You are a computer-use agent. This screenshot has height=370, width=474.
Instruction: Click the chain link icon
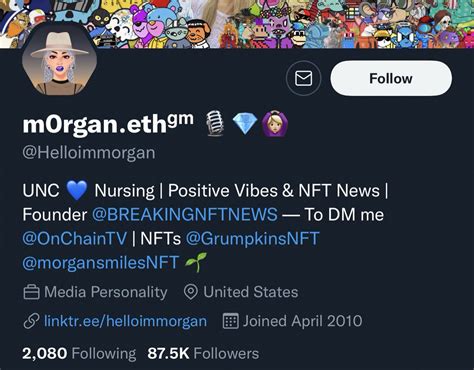[x=32, y=321]
